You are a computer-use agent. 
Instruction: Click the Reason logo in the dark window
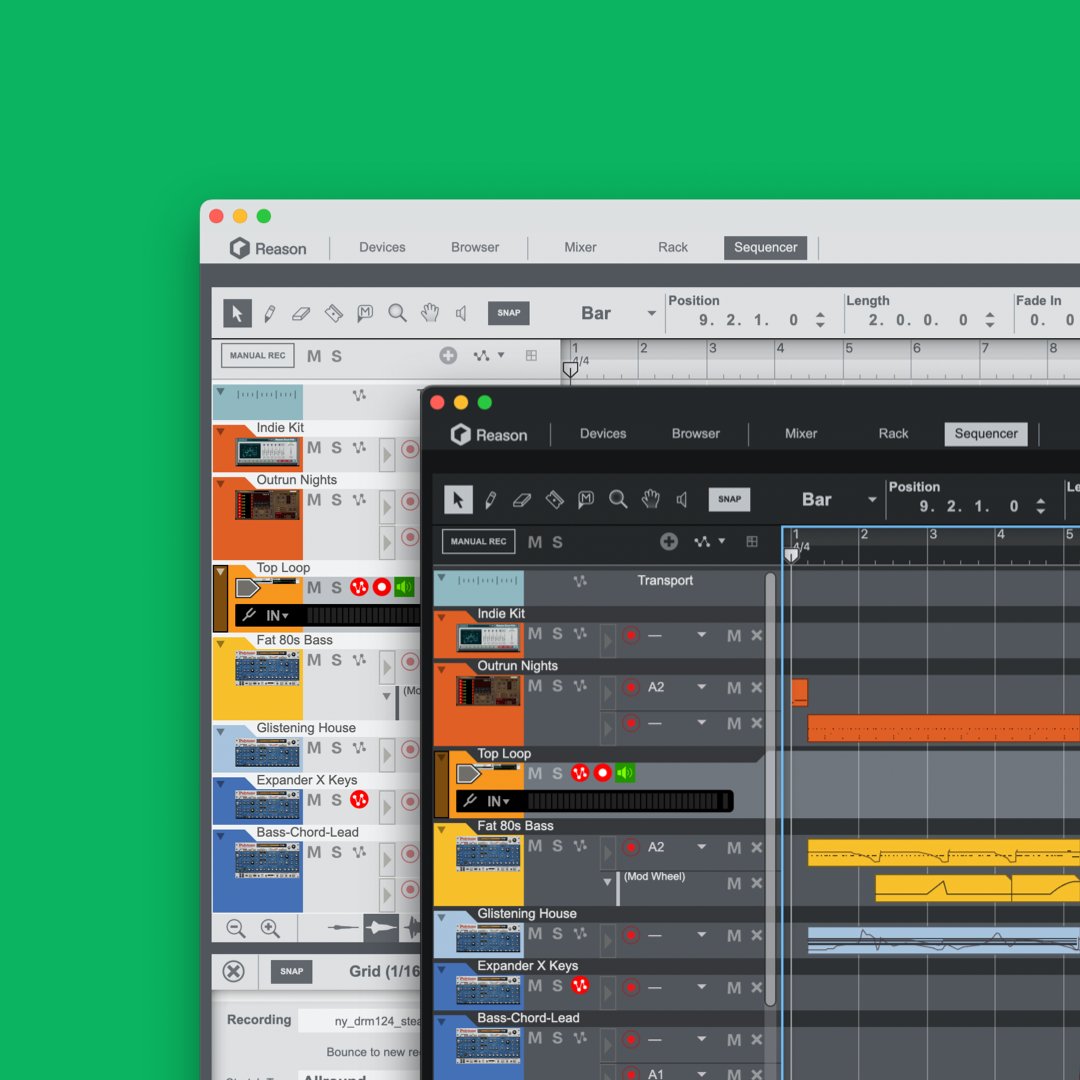point(488,435)
